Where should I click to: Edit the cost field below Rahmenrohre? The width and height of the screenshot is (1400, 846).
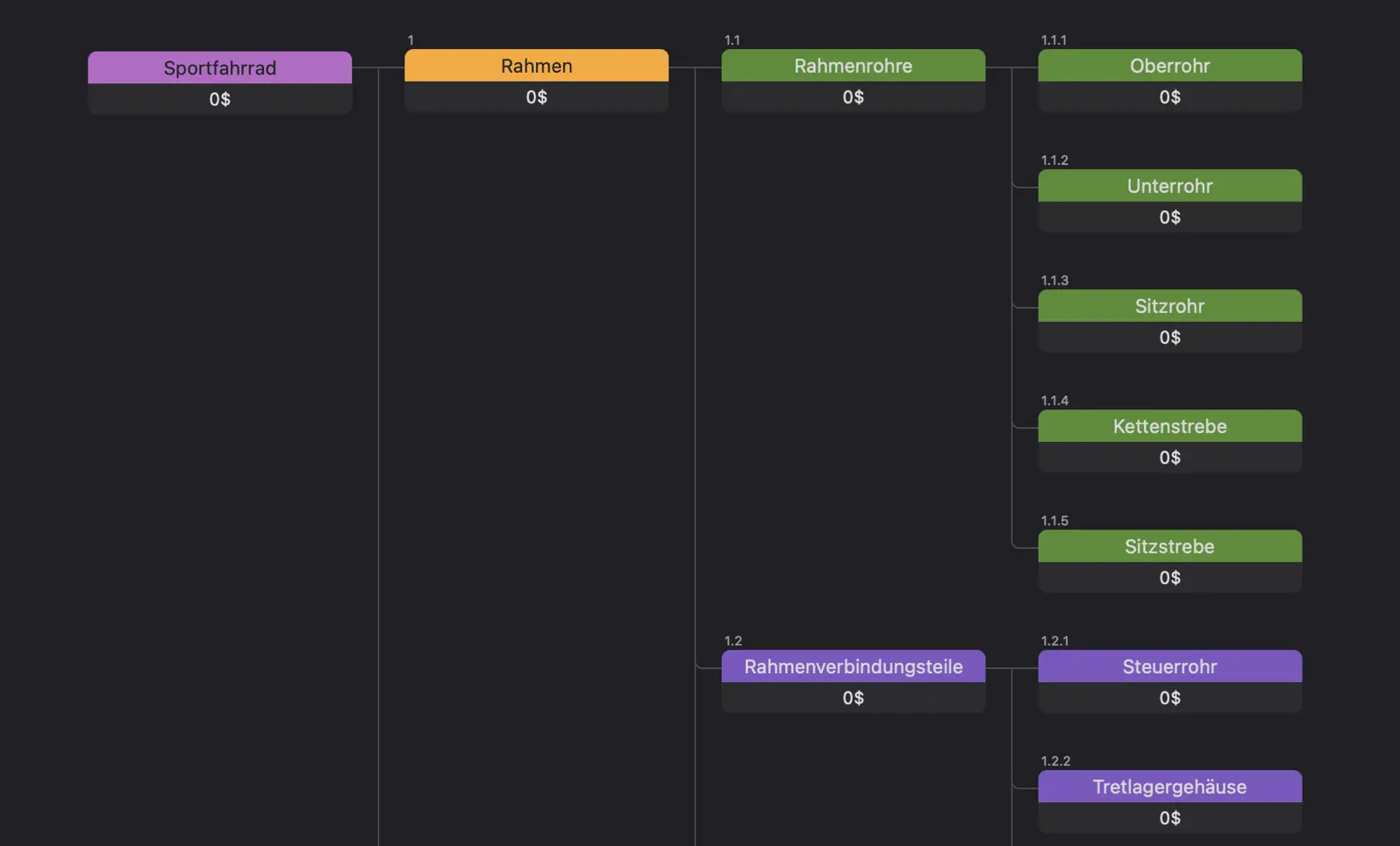click(853, 97)
